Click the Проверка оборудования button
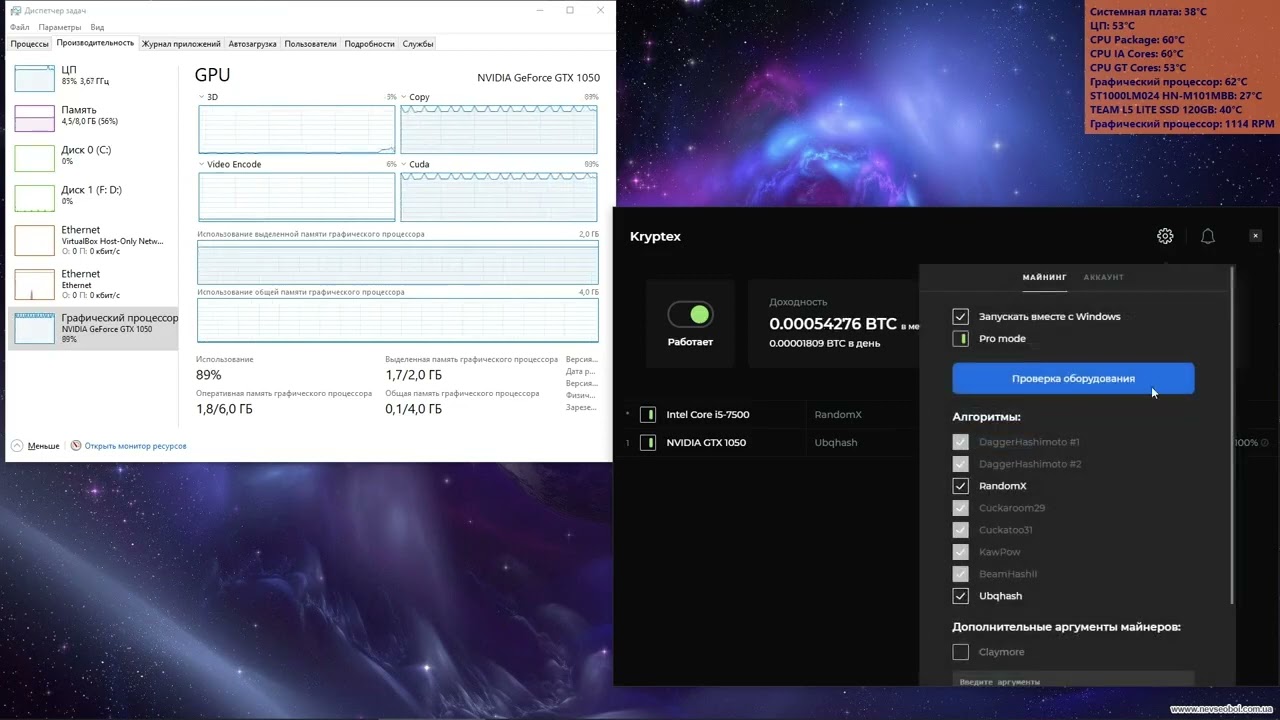This screenshot has height=720, width=1280. [x=1073, y=378]
